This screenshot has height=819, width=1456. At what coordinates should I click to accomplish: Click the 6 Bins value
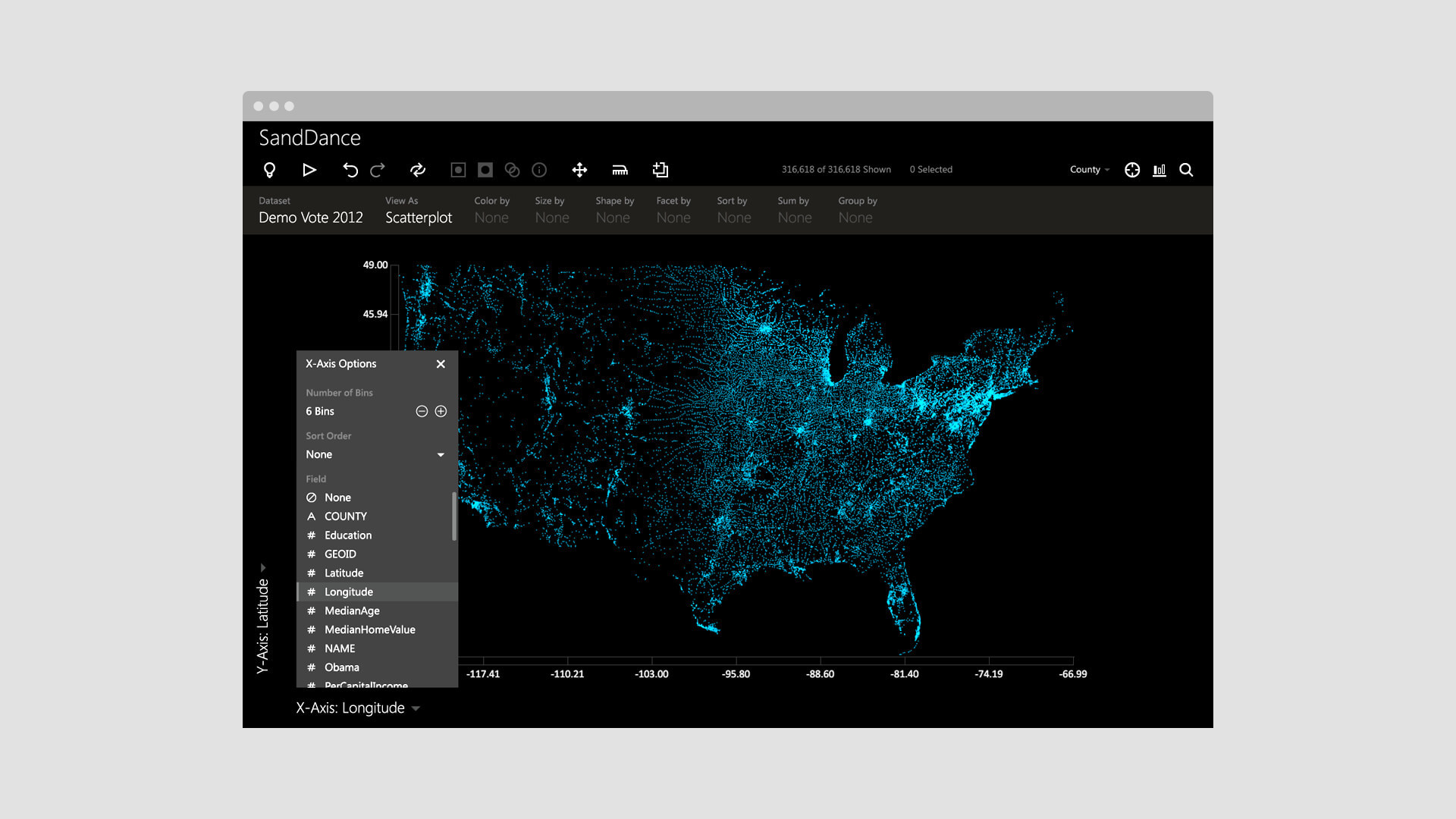coord(320,411)
